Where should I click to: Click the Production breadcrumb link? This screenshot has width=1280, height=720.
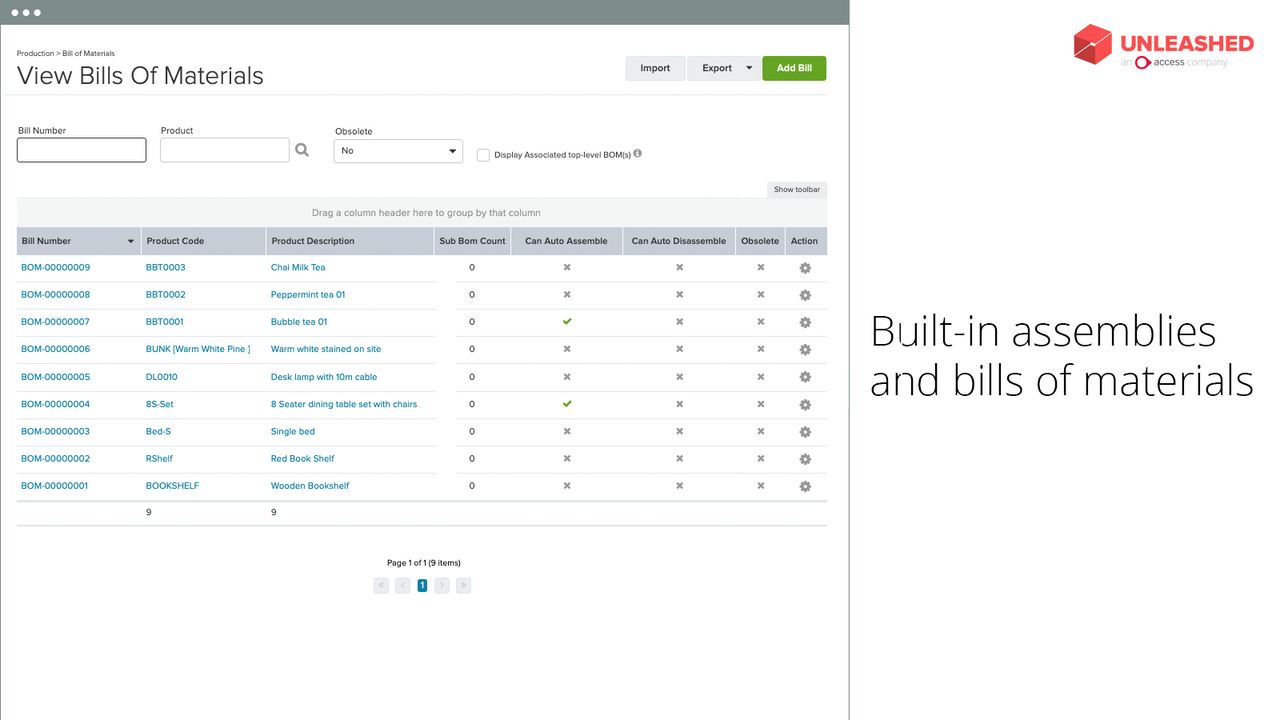(x=35, y=53)
